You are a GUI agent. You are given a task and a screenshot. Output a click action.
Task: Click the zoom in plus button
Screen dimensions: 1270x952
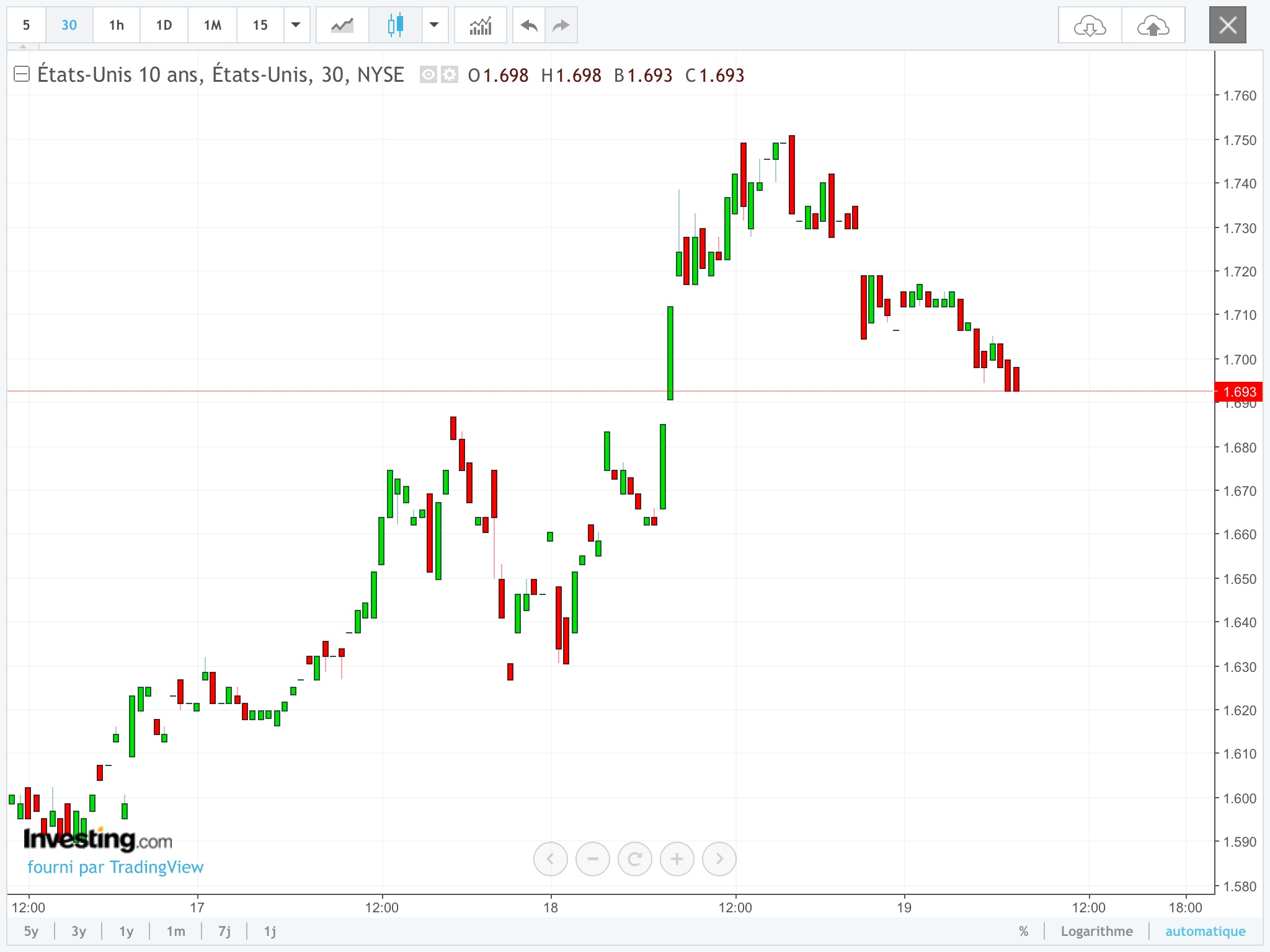point(677,859)
